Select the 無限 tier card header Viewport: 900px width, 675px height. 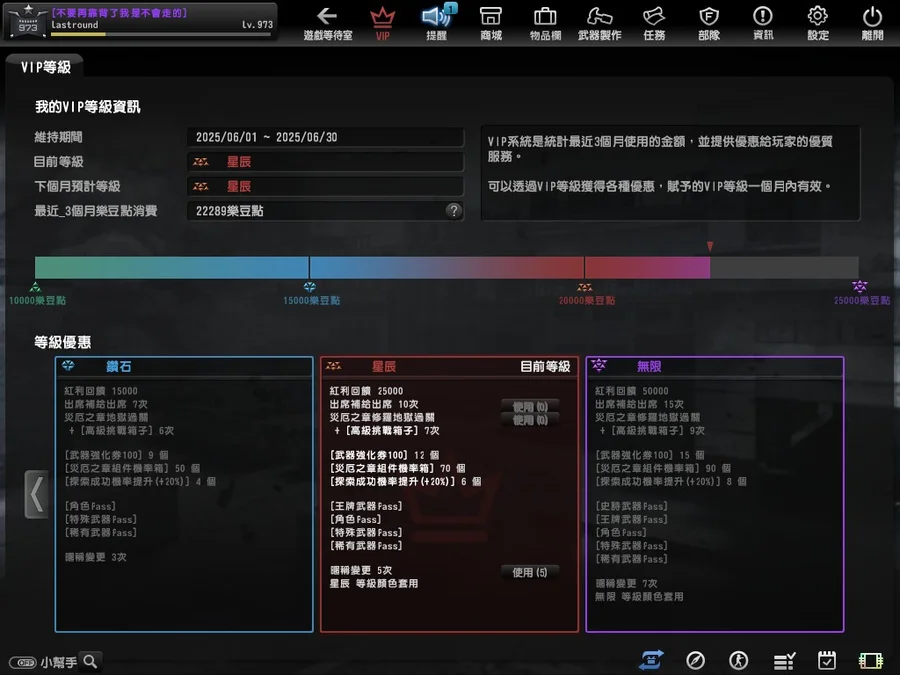point(715,366)
